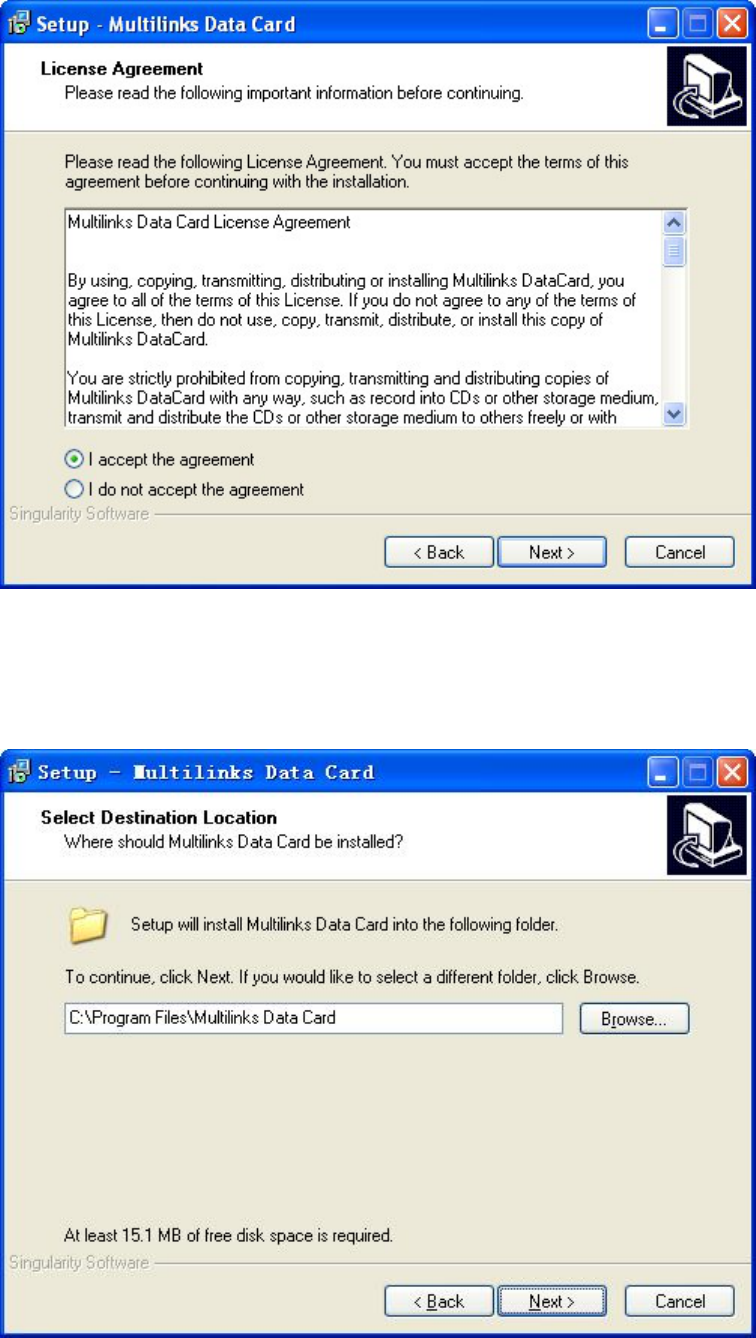Screen dimensions: 756x1338
Task: Click setup icon in Destination Location title bar
Action: click(x=20, y=772)
